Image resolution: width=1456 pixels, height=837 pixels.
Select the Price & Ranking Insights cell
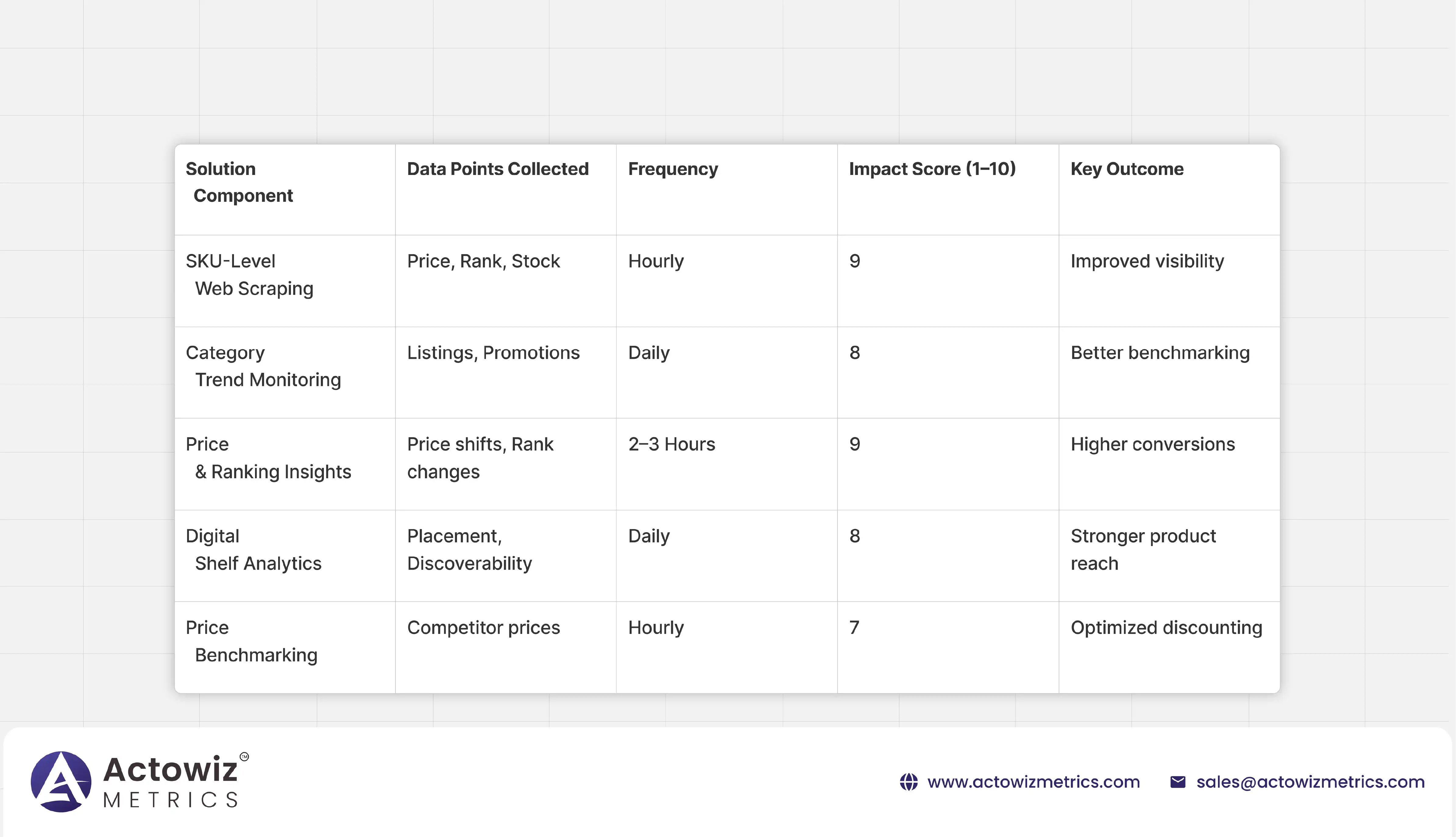(268, 458)
